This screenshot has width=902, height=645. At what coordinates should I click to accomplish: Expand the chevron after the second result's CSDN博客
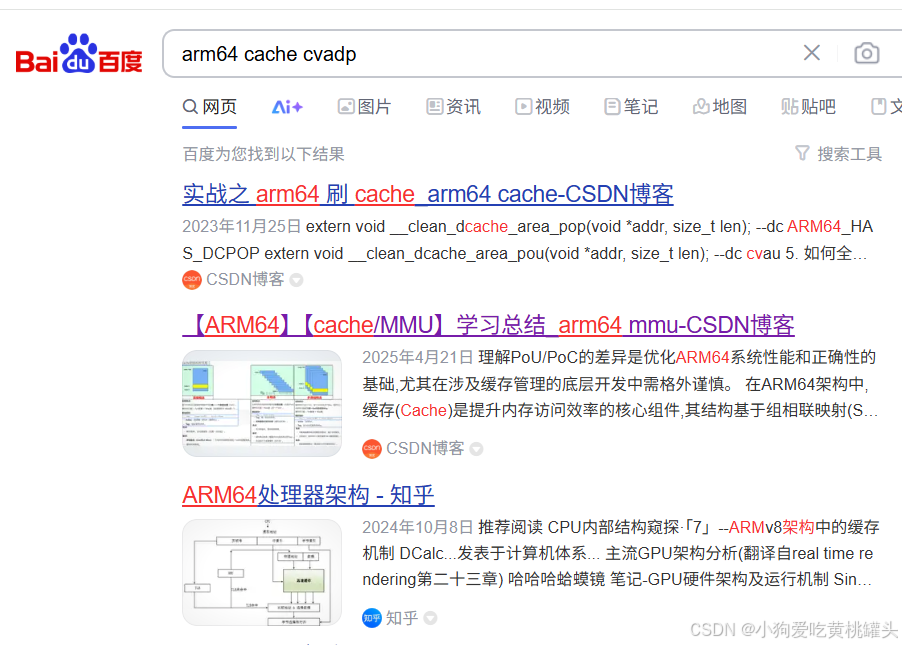pos(476,449)
